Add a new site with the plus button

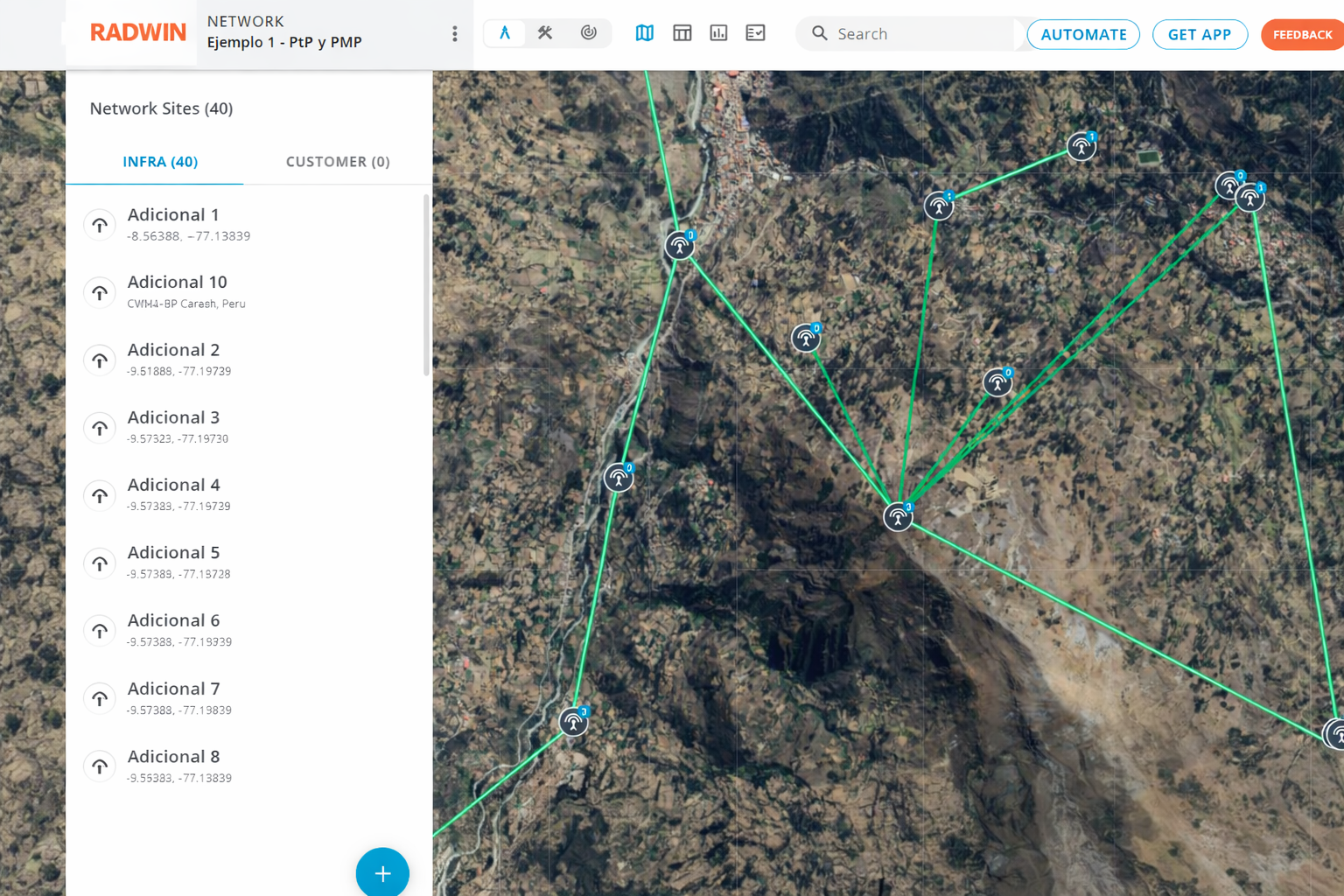pyautogui.click(x=382, y=872)
